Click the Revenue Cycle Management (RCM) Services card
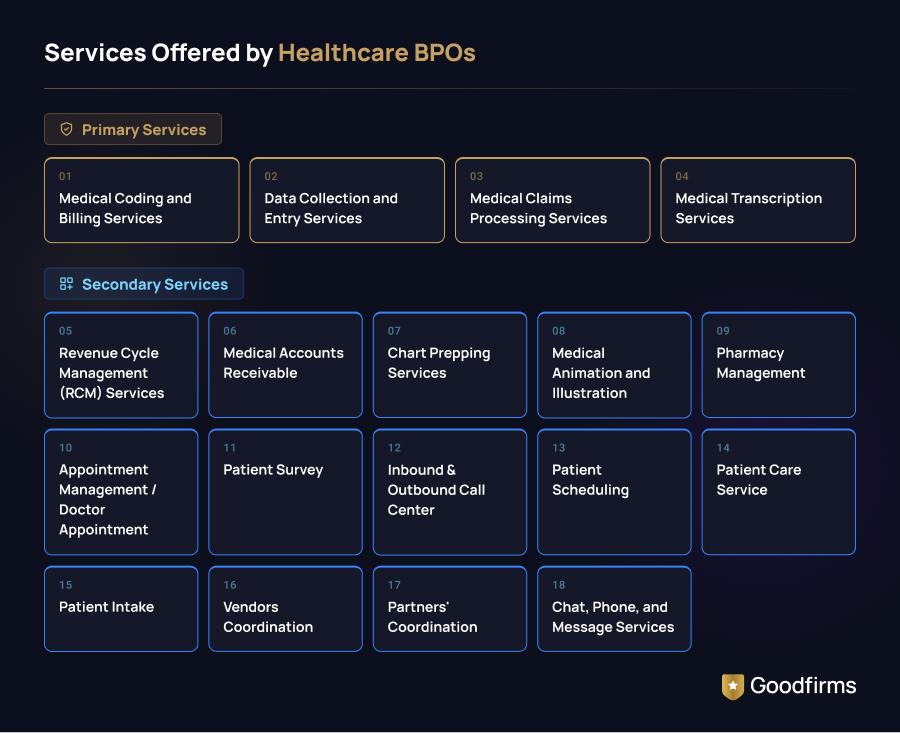The width and height of the screenshot is (900, 733). pos(120,365)
